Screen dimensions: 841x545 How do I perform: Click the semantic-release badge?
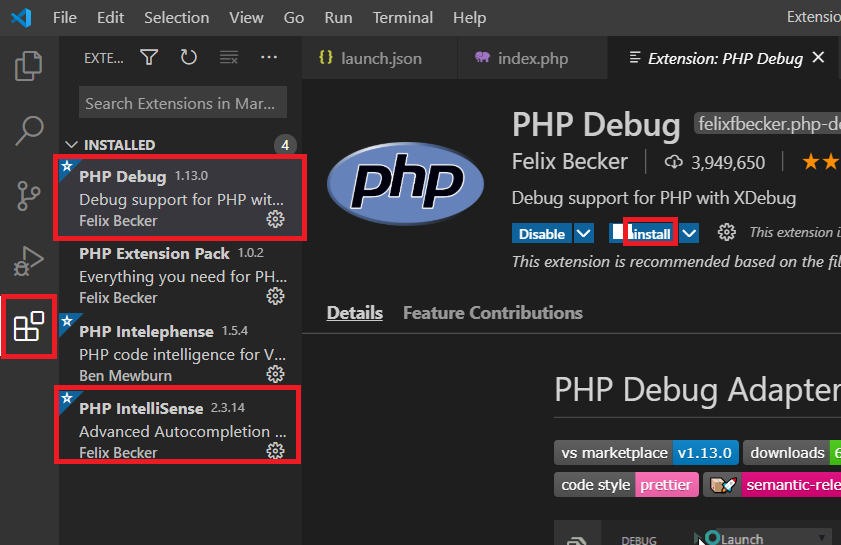pos(772,485)
